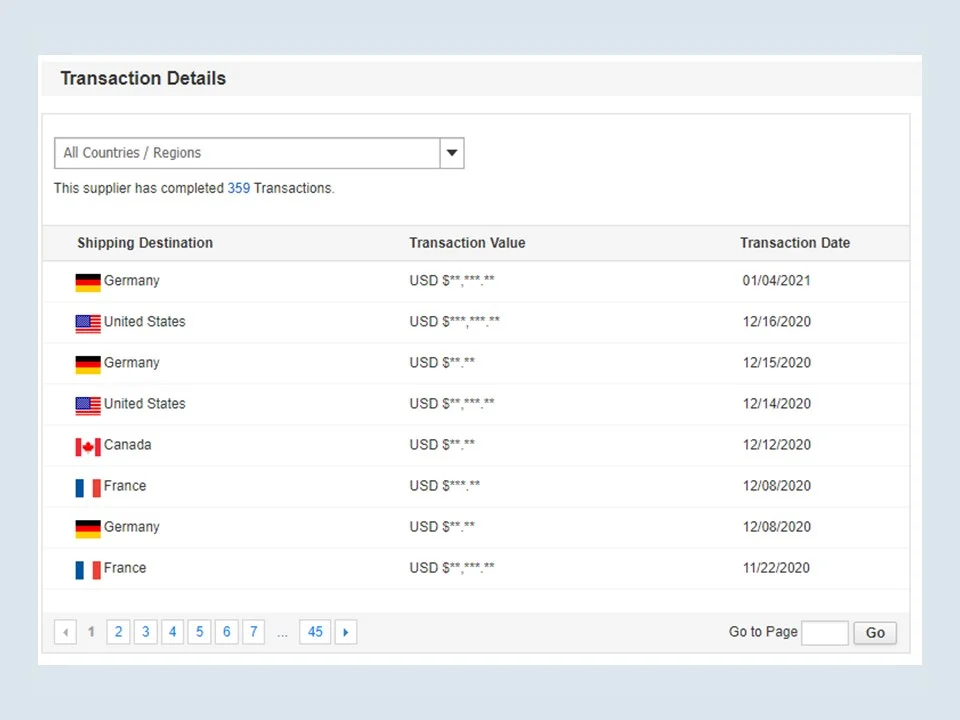960x720 pixels.
Task: Click the France flag dated 11/22/2020
Action: pos(88,569)
